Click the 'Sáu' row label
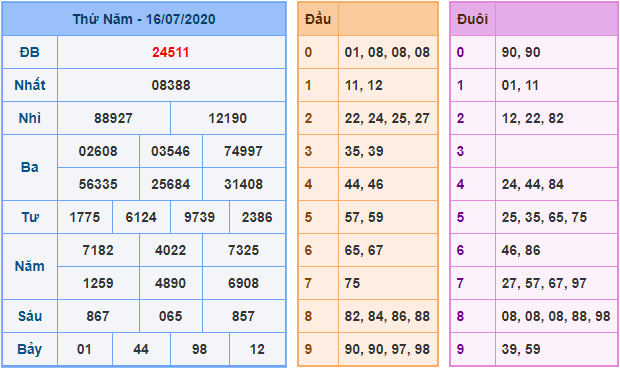 click(x=30, y=316)
